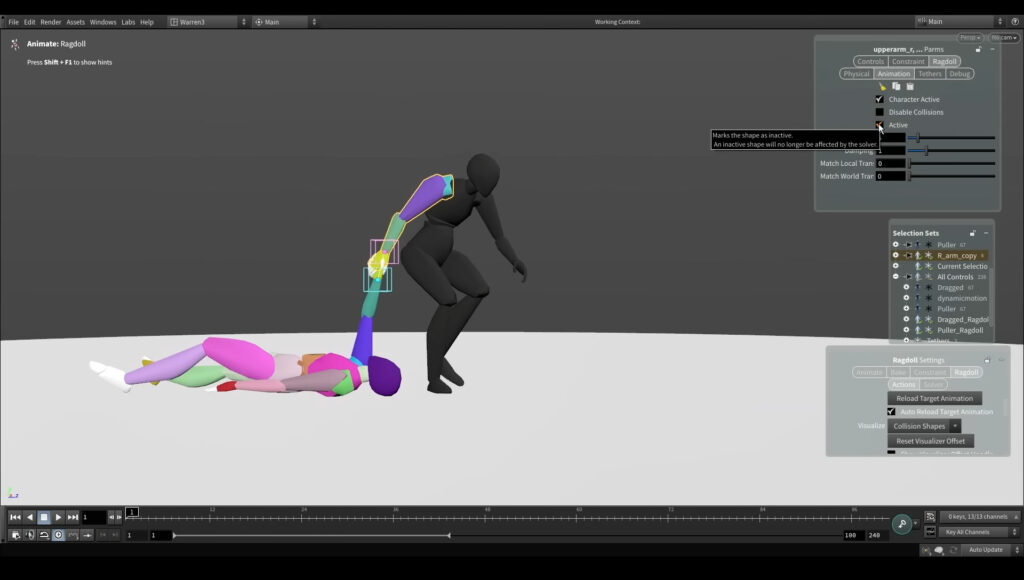Click the real-time playback toggle icon
This screenshot has width=1024, height=580.
click(58, 535)
